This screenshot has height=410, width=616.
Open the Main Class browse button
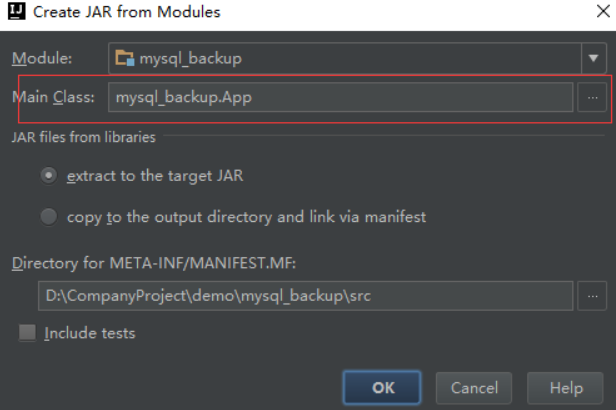(593, 97)
